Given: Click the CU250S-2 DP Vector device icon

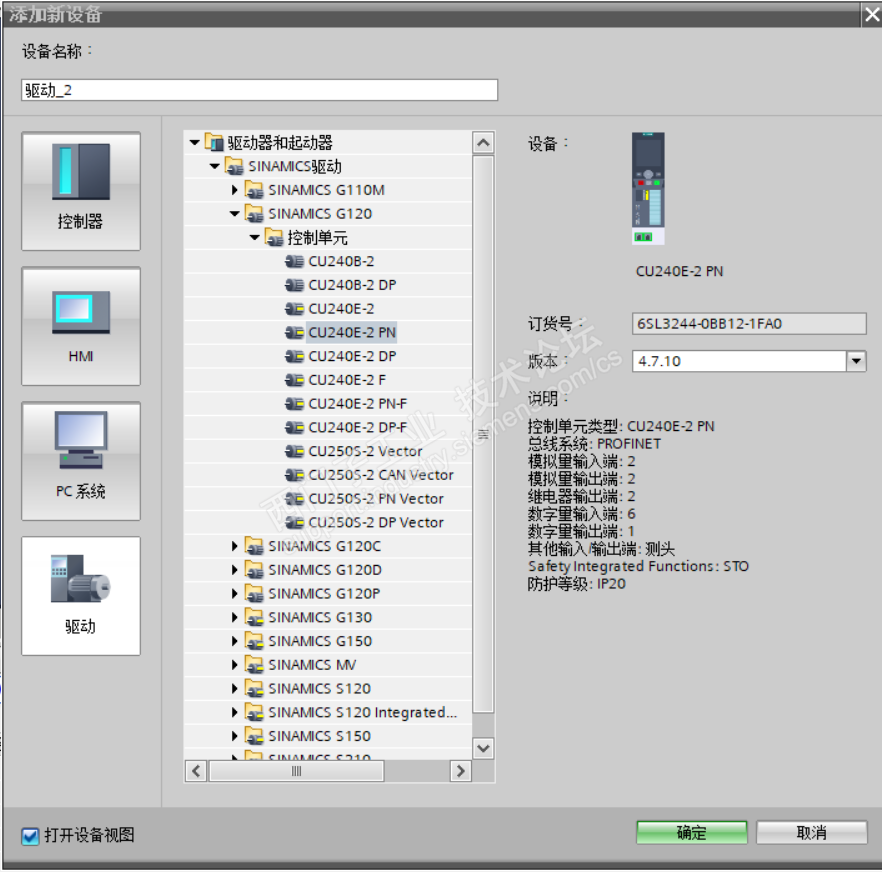Looking at the screenshot, I should (294, 523).
